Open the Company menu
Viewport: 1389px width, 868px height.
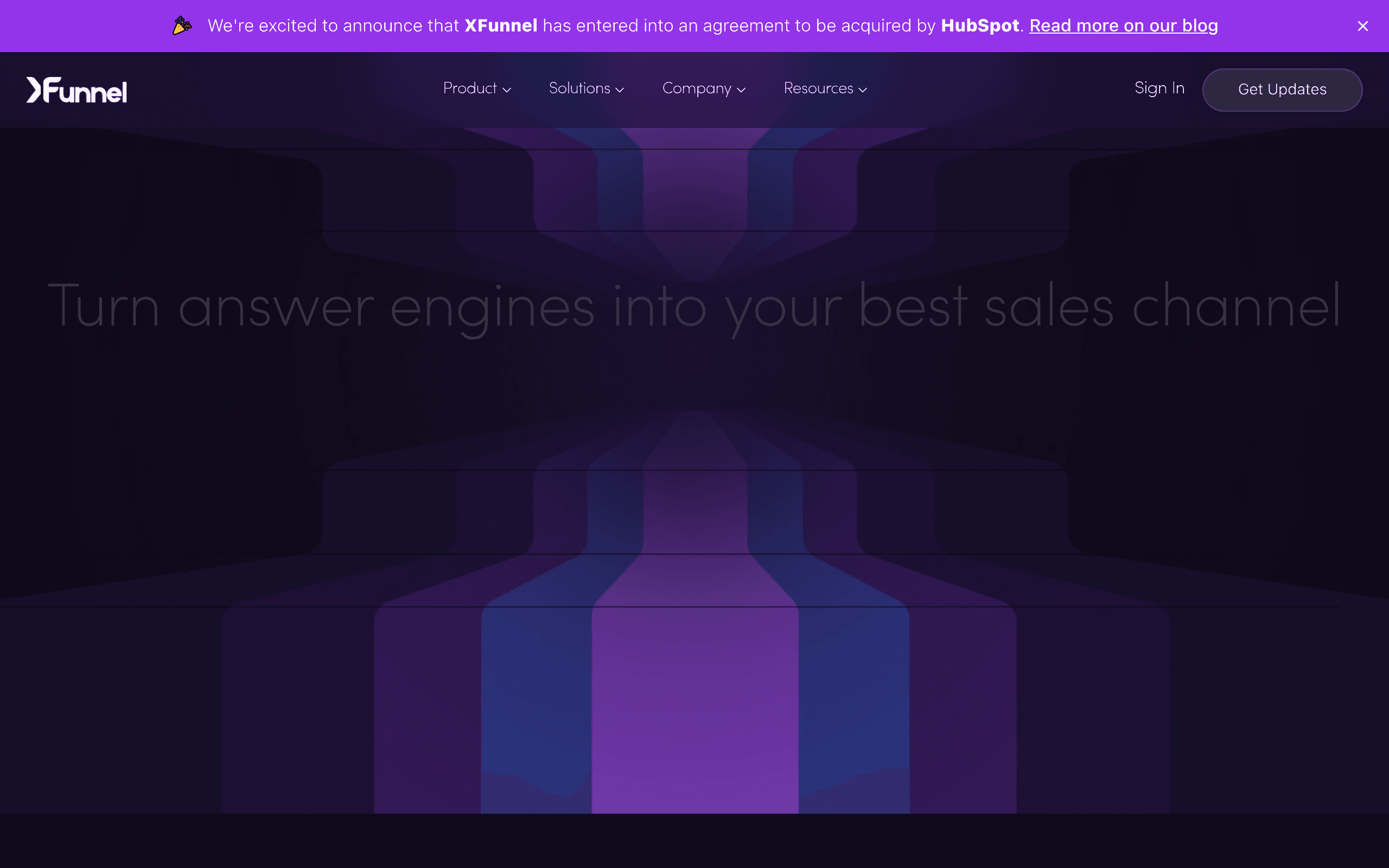704,88
